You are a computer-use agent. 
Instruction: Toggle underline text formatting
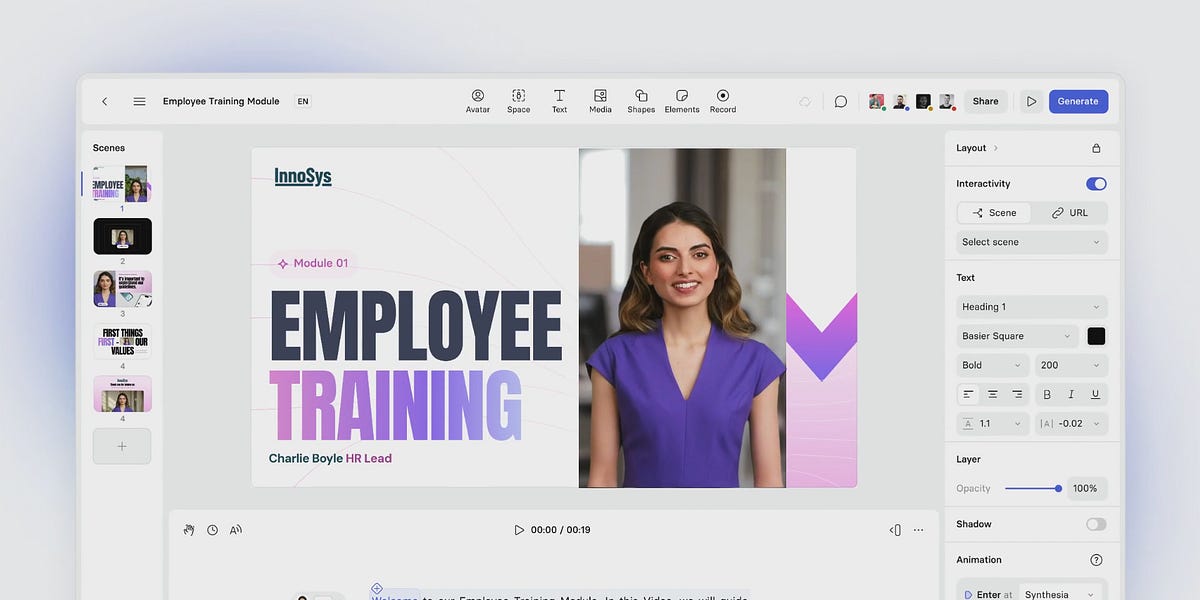pyautogui.click(x=1095, y=394)
